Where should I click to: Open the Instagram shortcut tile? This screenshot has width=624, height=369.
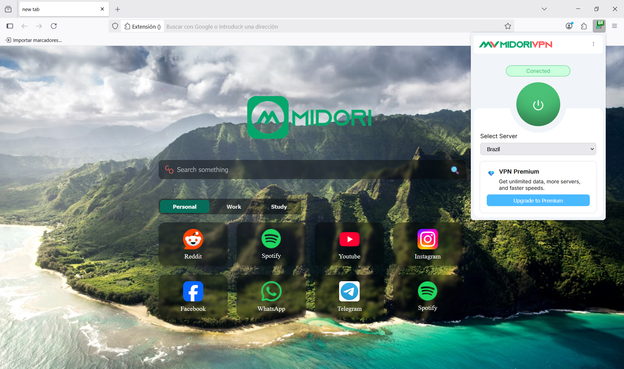point(427,244)
